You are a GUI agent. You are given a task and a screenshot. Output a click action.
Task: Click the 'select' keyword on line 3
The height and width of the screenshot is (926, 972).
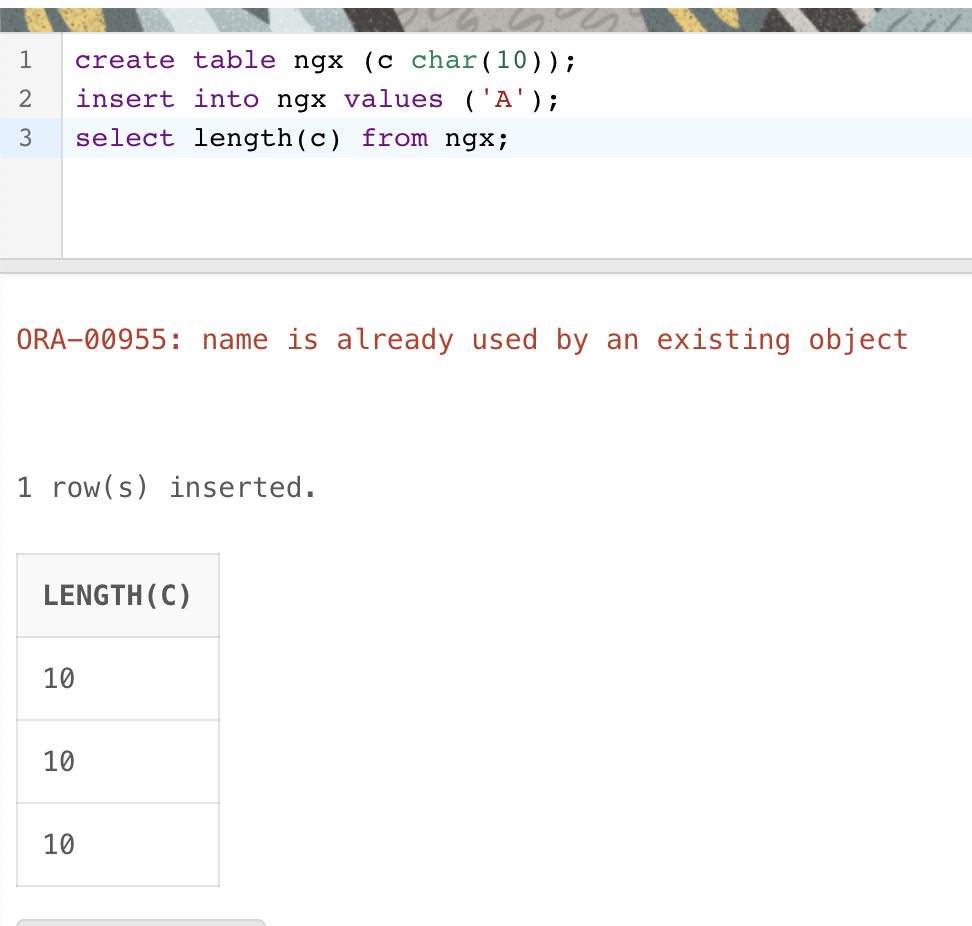125,138
